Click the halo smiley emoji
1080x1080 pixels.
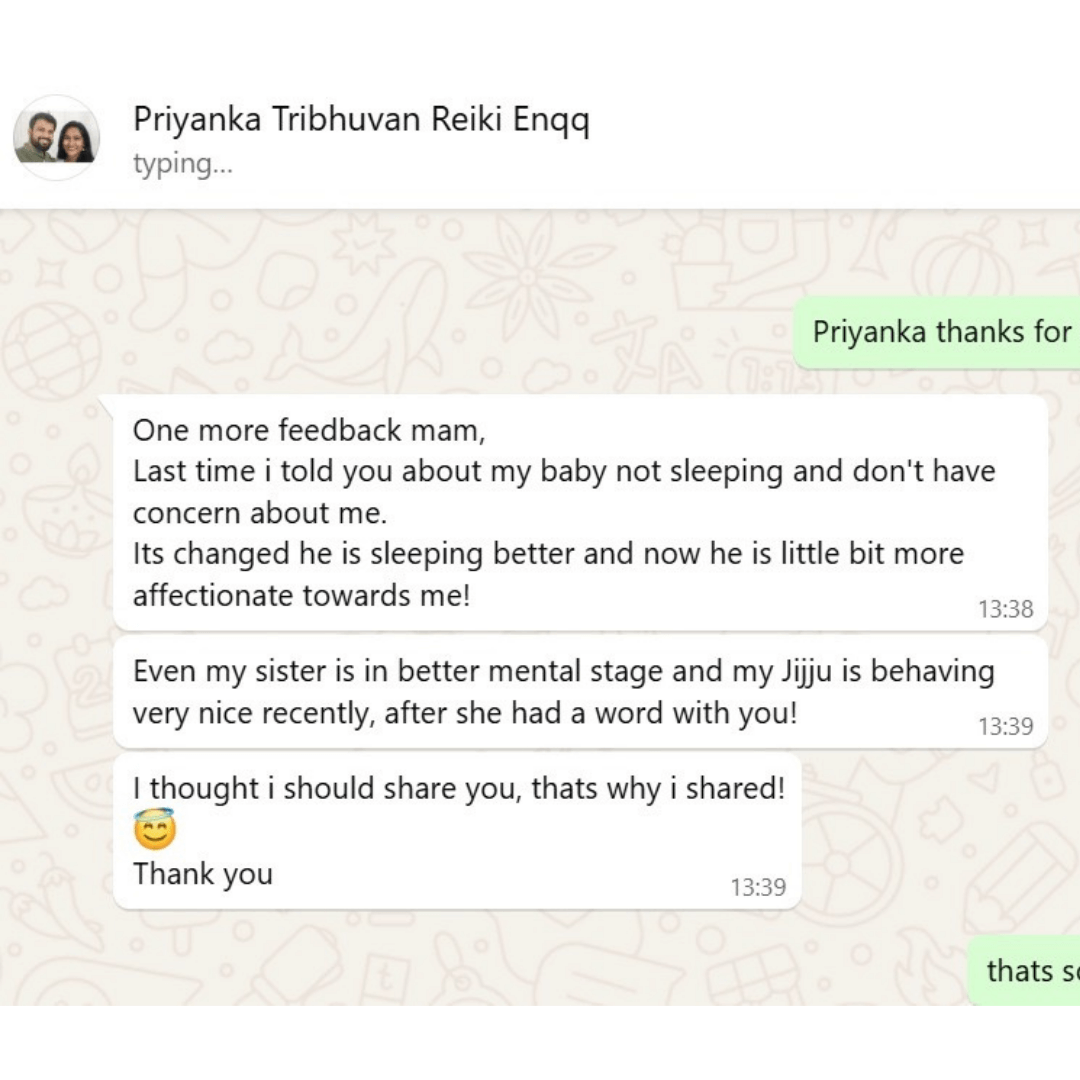point(154,830)
